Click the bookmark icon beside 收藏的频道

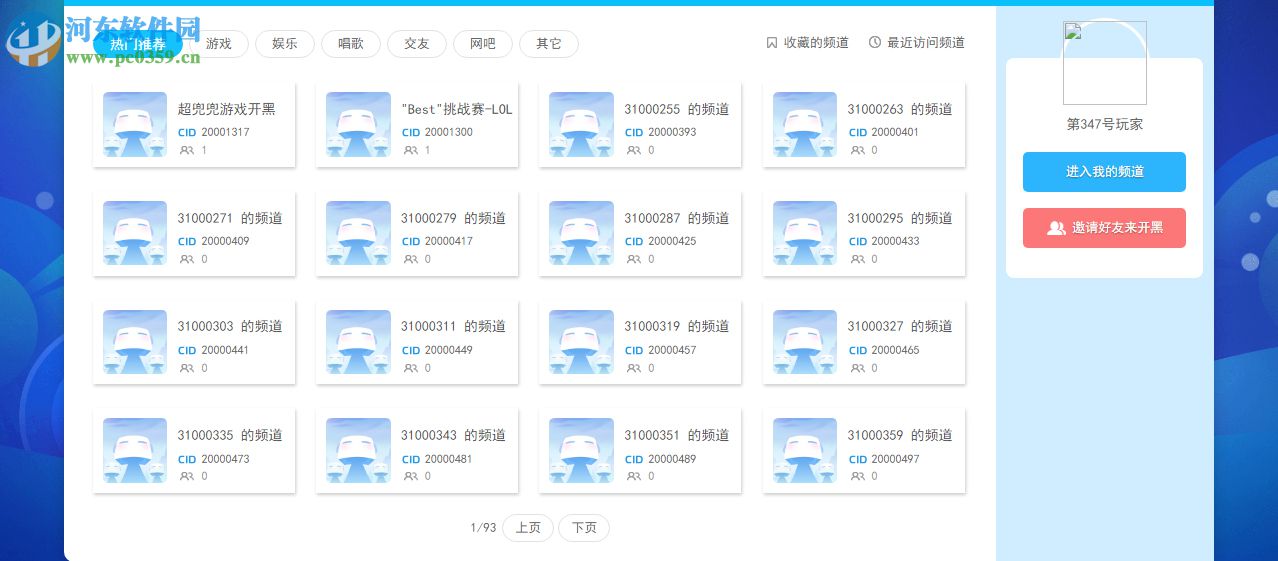772,43
